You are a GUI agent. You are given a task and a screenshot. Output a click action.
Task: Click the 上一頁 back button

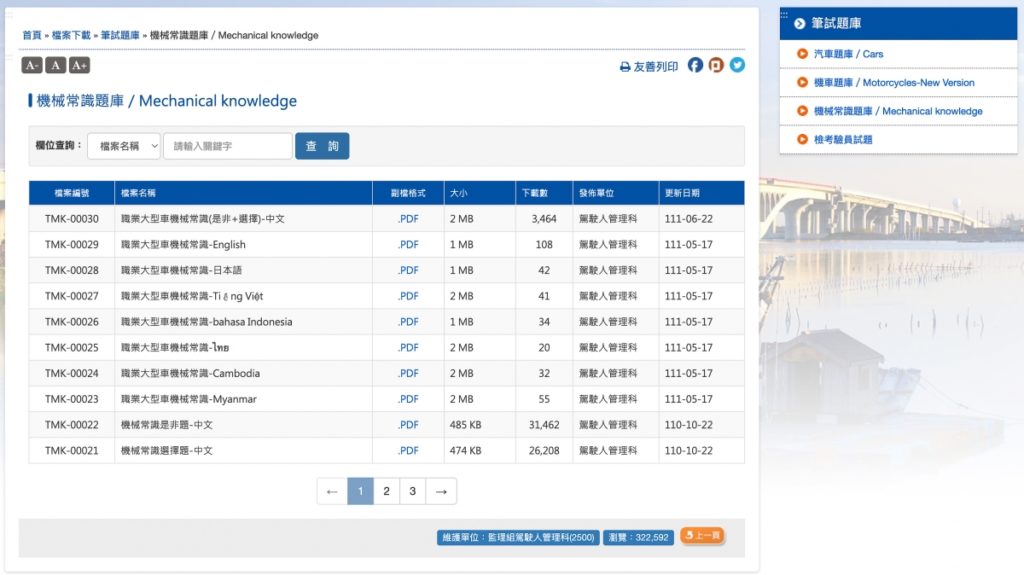[x=702, y=536]
